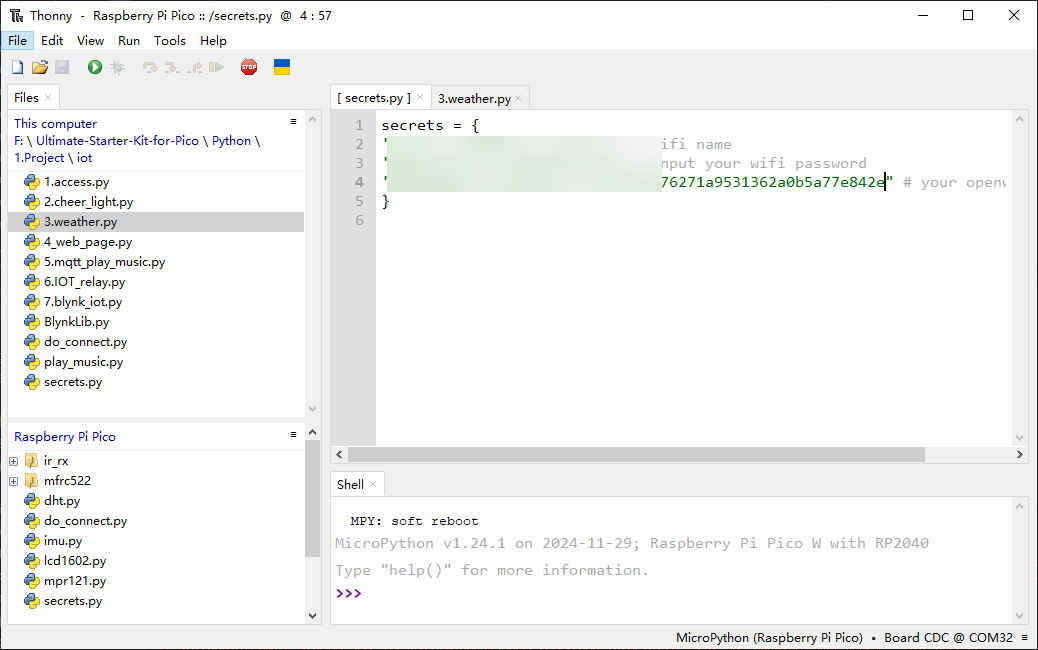Open the File menu
This screenshot has width=1038, height=650.
click(17, 40)
